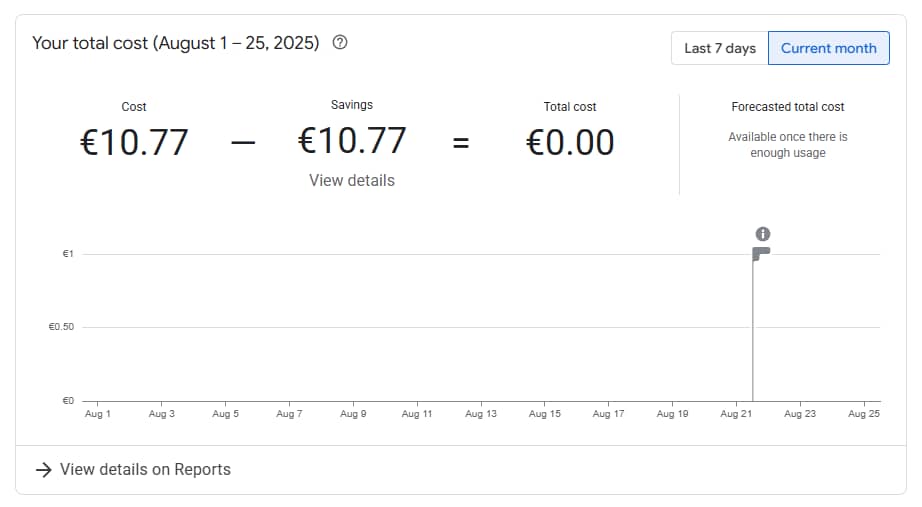Open View details under Savings
Screen dimensions: 922x507
pyautogui.click(x=352, y=181)
